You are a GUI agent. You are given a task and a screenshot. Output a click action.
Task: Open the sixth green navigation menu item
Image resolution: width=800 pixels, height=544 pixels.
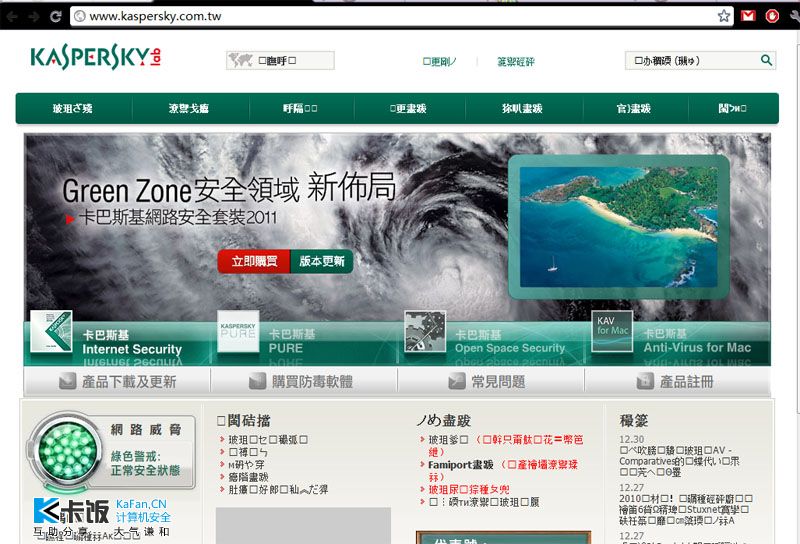click(x=634, y=108)
